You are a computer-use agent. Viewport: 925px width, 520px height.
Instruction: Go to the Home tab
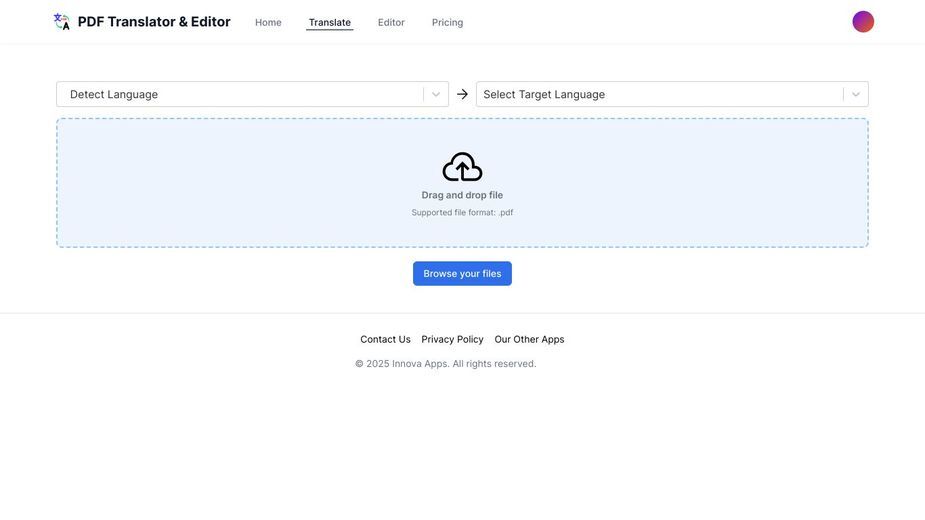point(268,22)
